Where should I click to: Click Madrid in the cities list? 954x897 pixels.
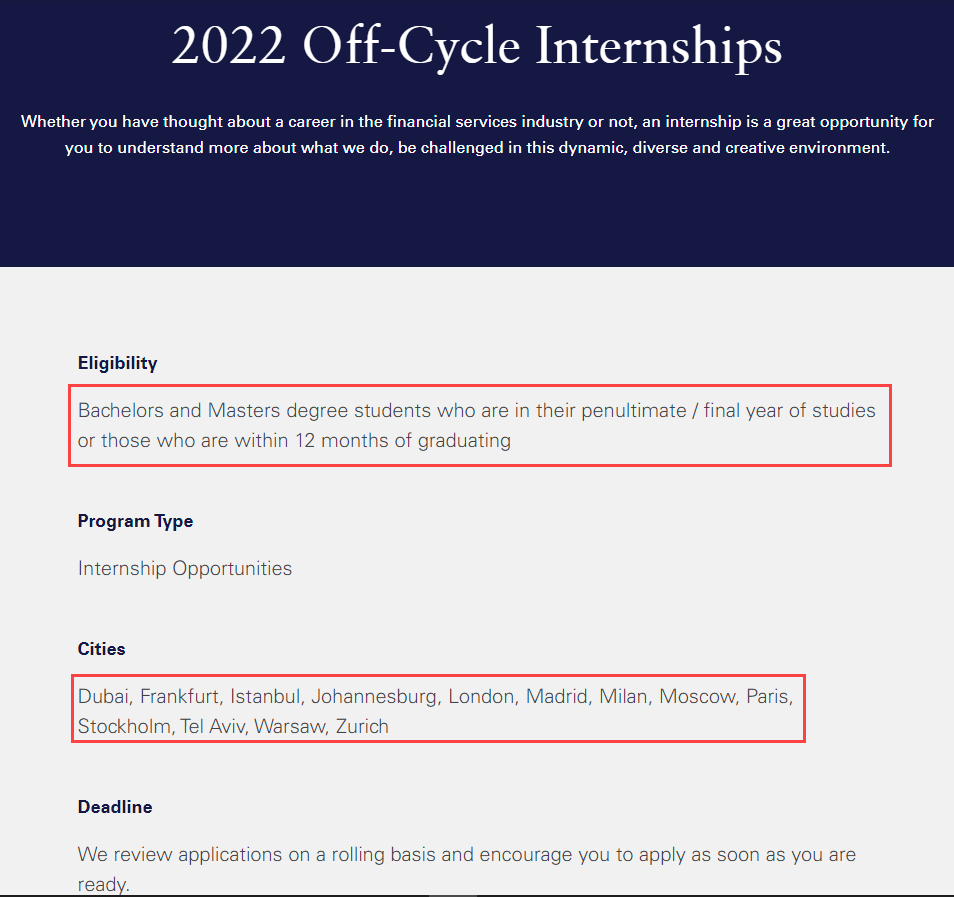pyautogui.click(x=556, y=696)
